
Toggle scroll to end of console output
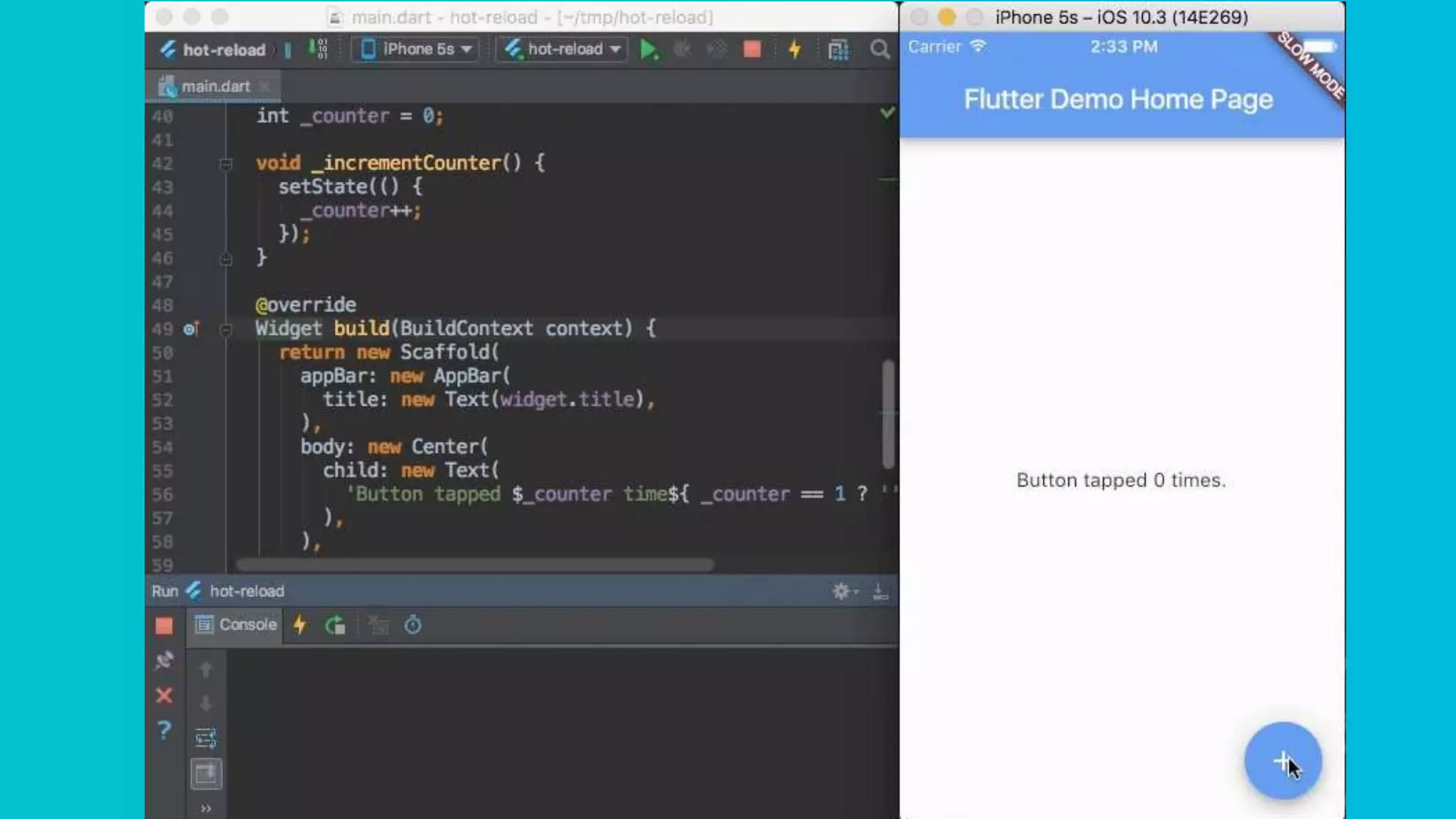(206, 773)
